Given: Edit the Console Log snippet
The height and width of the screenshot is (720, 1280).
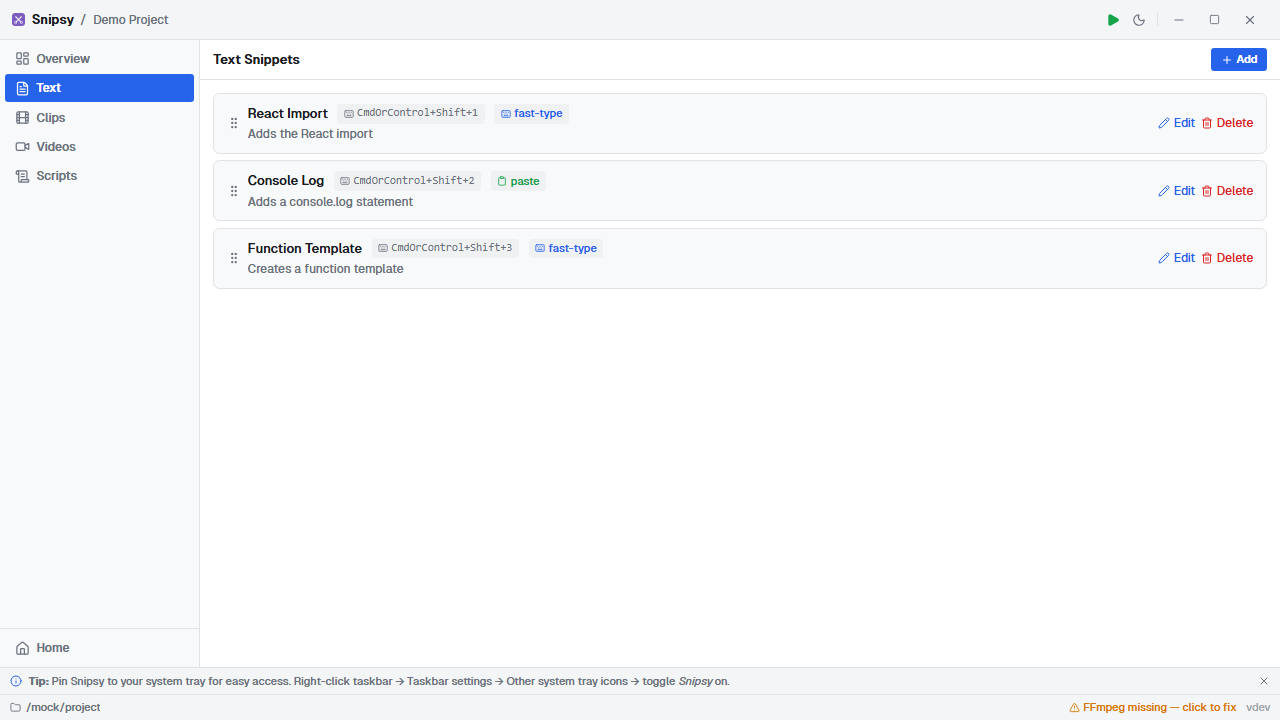Looking at the screenshot, I should (1176, 190).
